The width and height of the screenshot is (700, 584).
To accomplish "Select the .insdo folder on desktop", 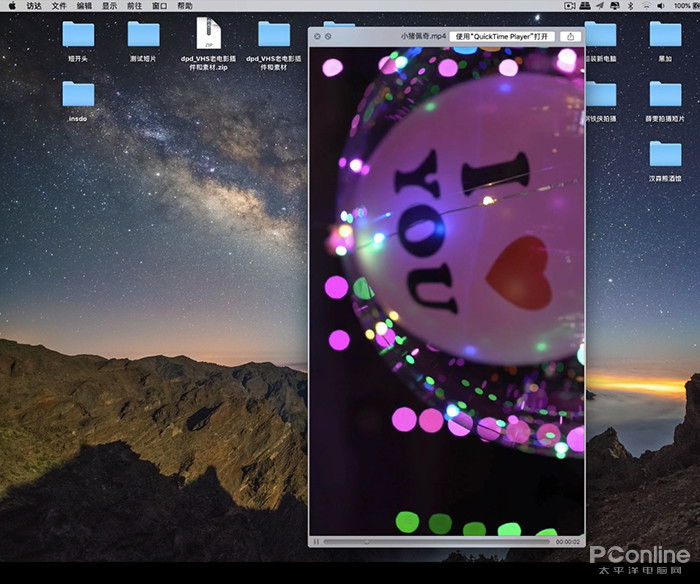I will tap(78, 95).
